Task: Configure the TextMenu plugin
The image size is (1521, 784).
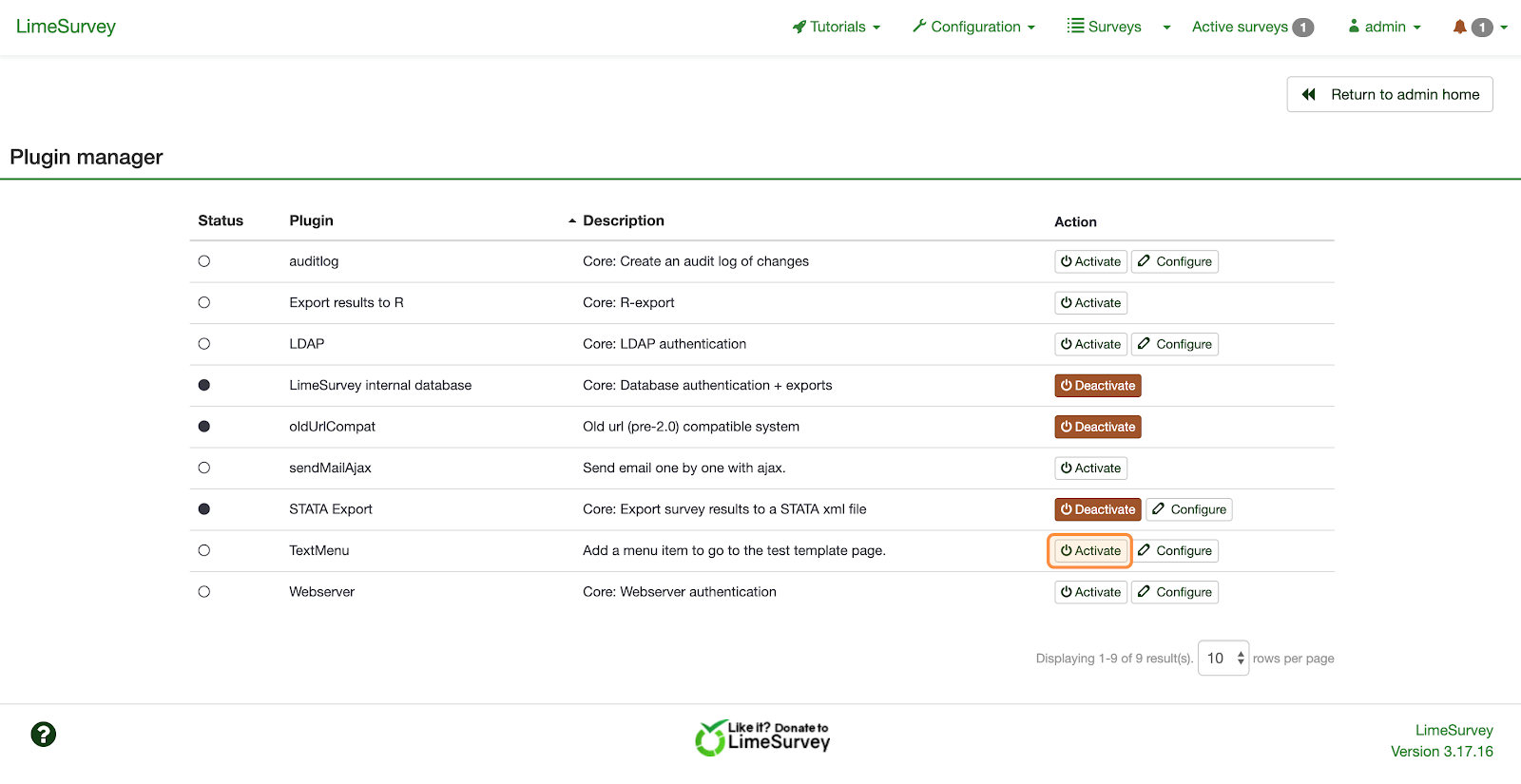Action: [1175, 550]
